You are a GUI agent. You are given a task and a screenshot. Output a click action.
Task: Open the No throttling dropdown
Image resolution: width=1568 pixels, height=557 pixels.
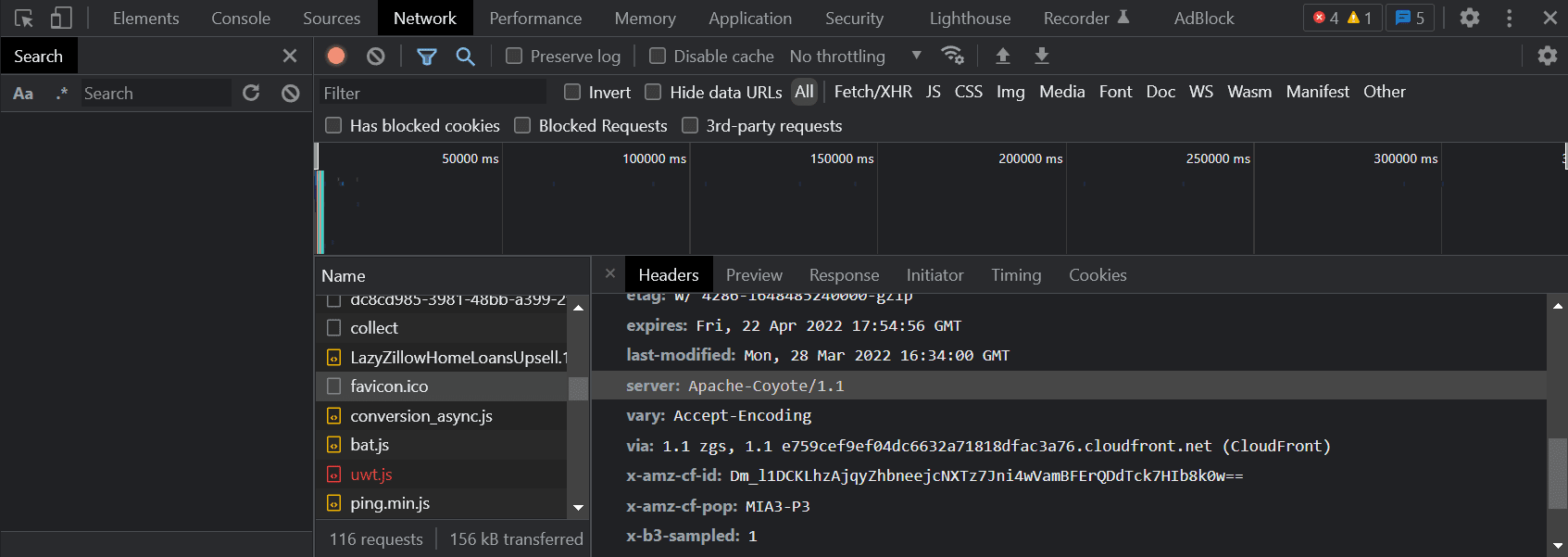coord(855,57)
